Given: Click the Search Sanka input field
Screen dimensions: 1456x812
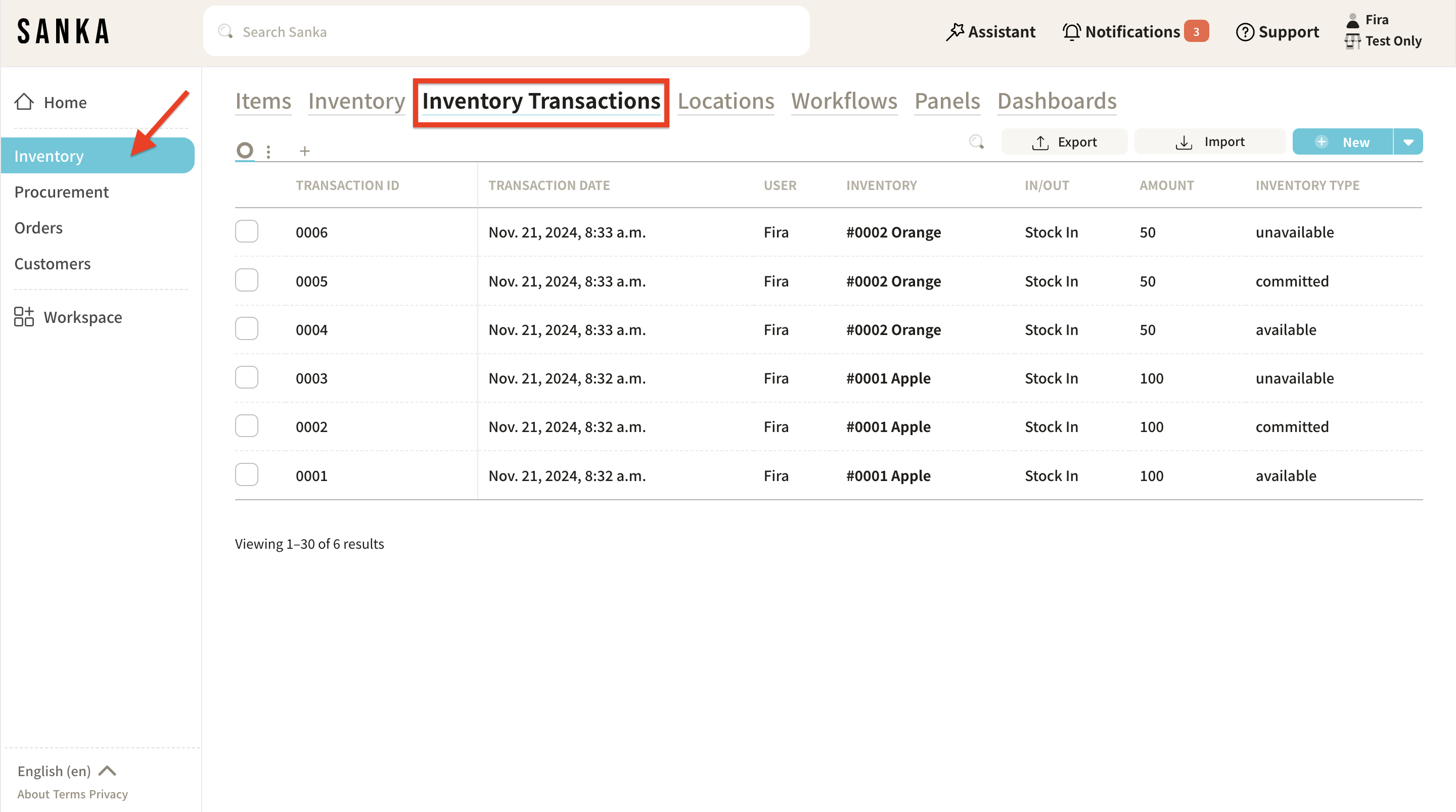Looking at the screenshot, I should pyautogui.click(x=506, y=32).
